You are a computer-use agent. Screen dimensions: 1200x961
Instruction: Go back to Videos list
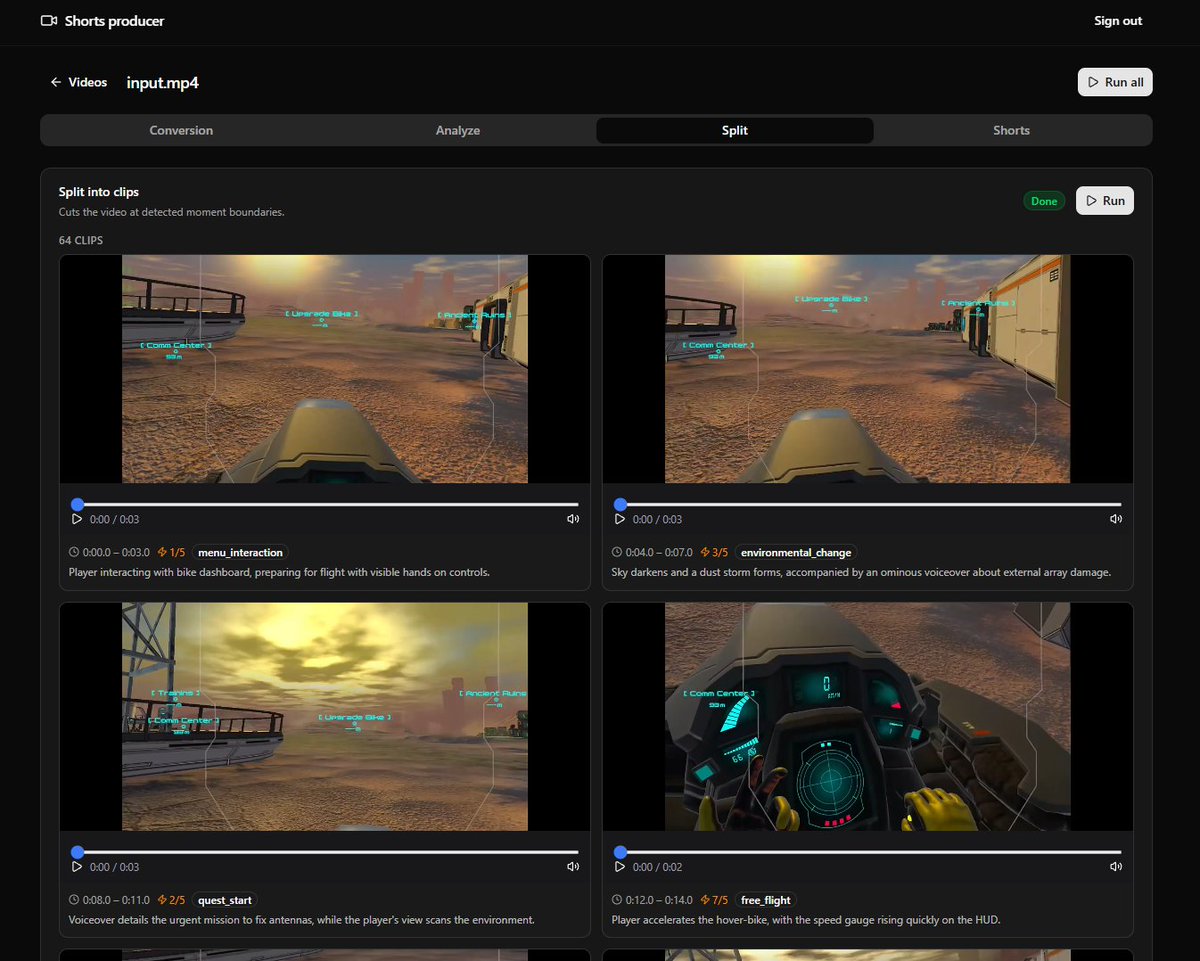[x=78, y=82]
